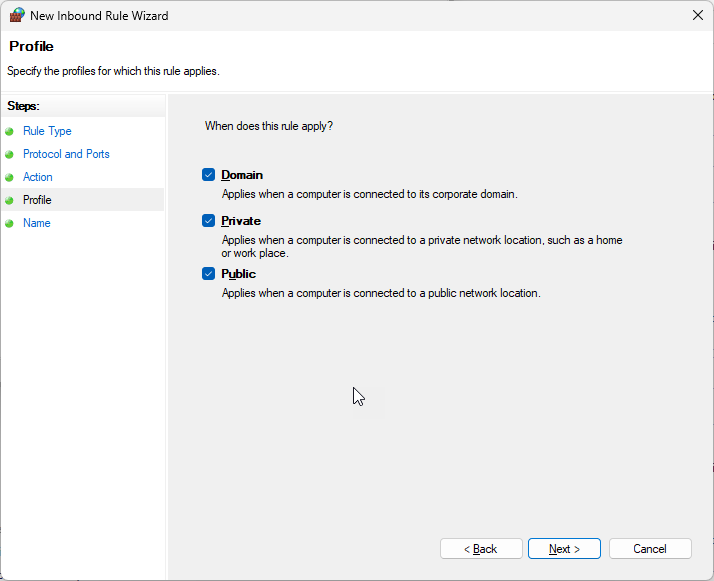This screenshot has width=714, height=581.
Task: Click the green bullet beside Protocol and Ports
Action: (x=10, y=154)
